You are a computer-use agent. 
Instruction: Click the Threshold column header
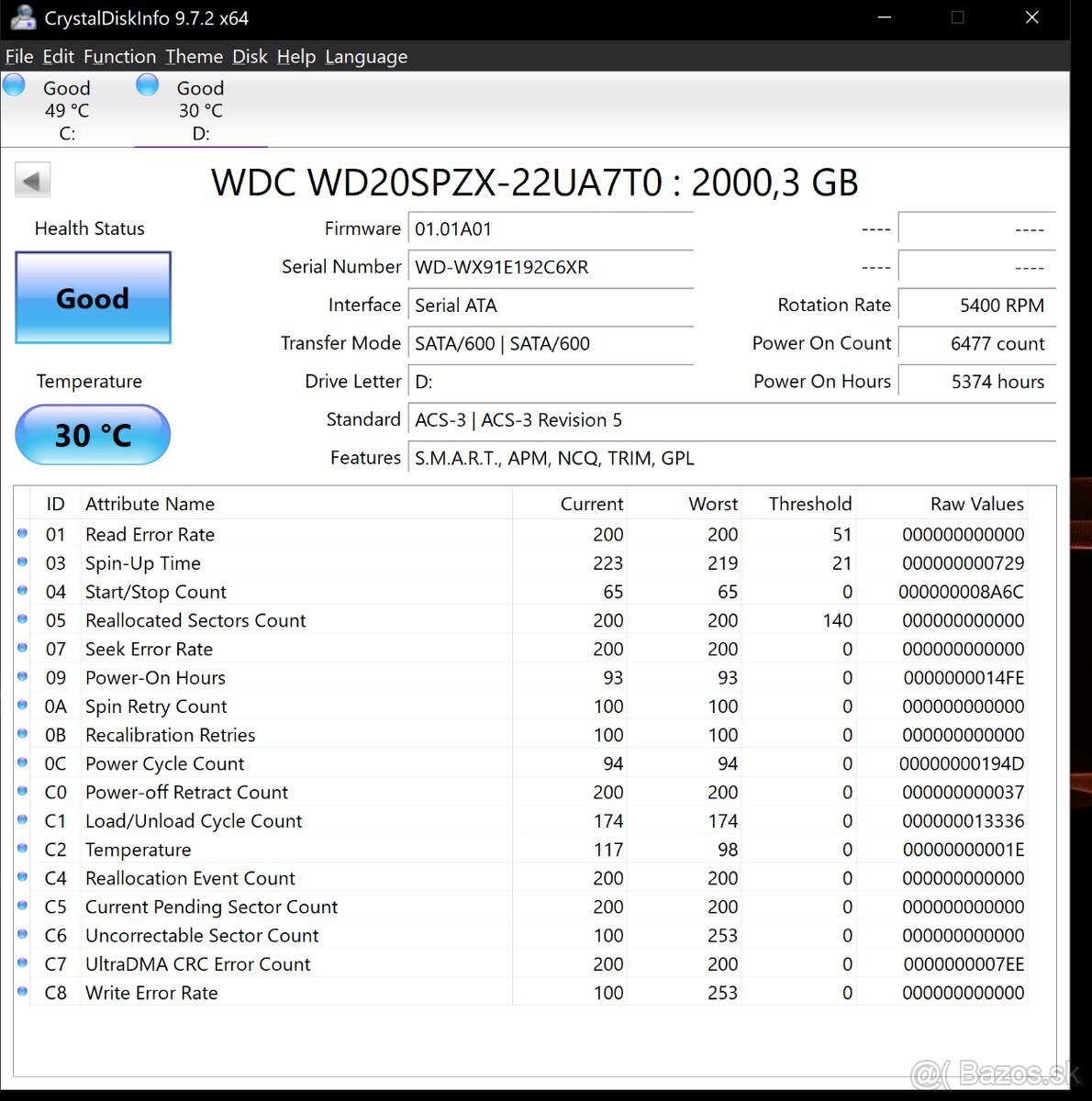798,504
